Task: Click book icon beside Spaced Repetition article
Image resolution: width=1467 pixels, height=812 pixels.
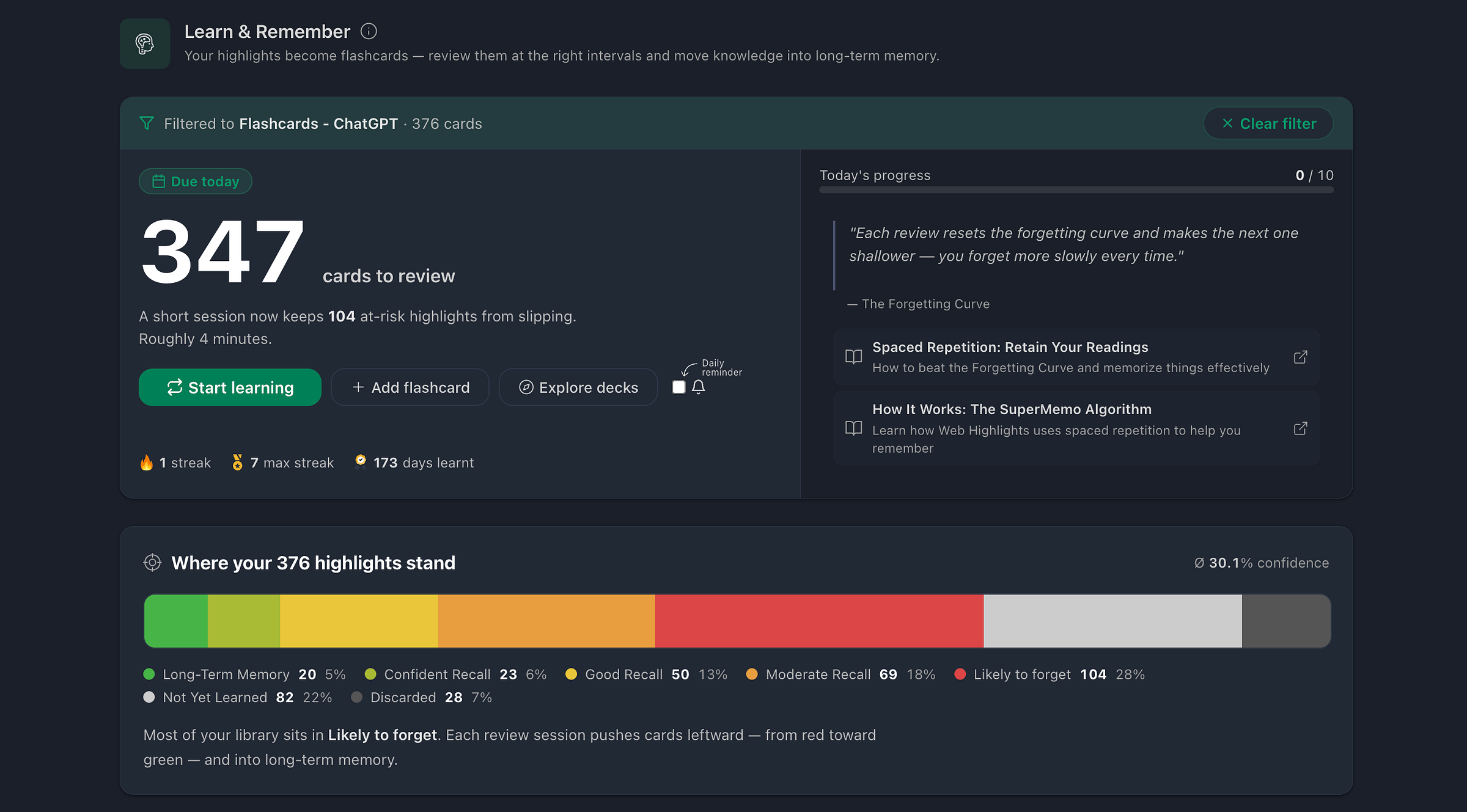Action: click(854, 357)
